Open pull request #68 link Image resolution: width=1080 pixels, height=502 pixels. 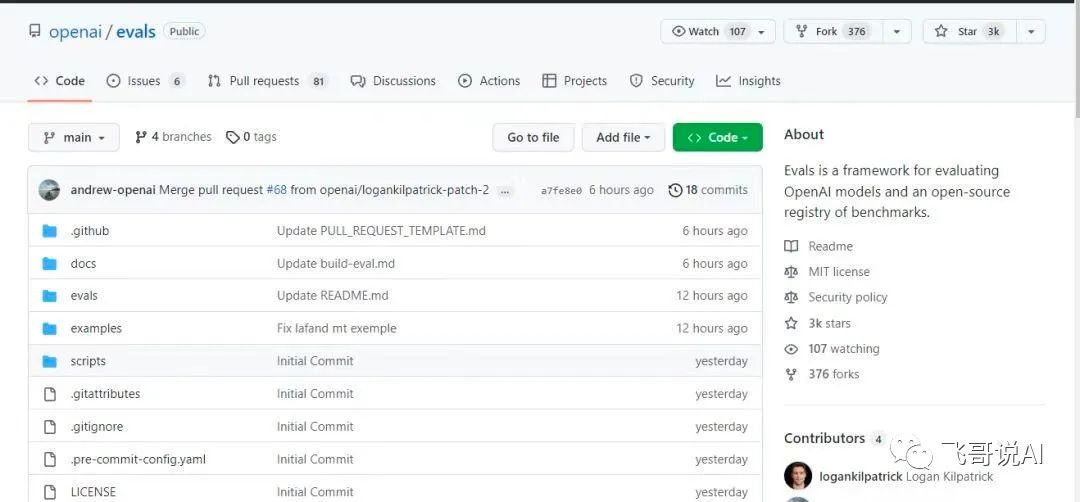pyautogui.click(x=277, y=190)
